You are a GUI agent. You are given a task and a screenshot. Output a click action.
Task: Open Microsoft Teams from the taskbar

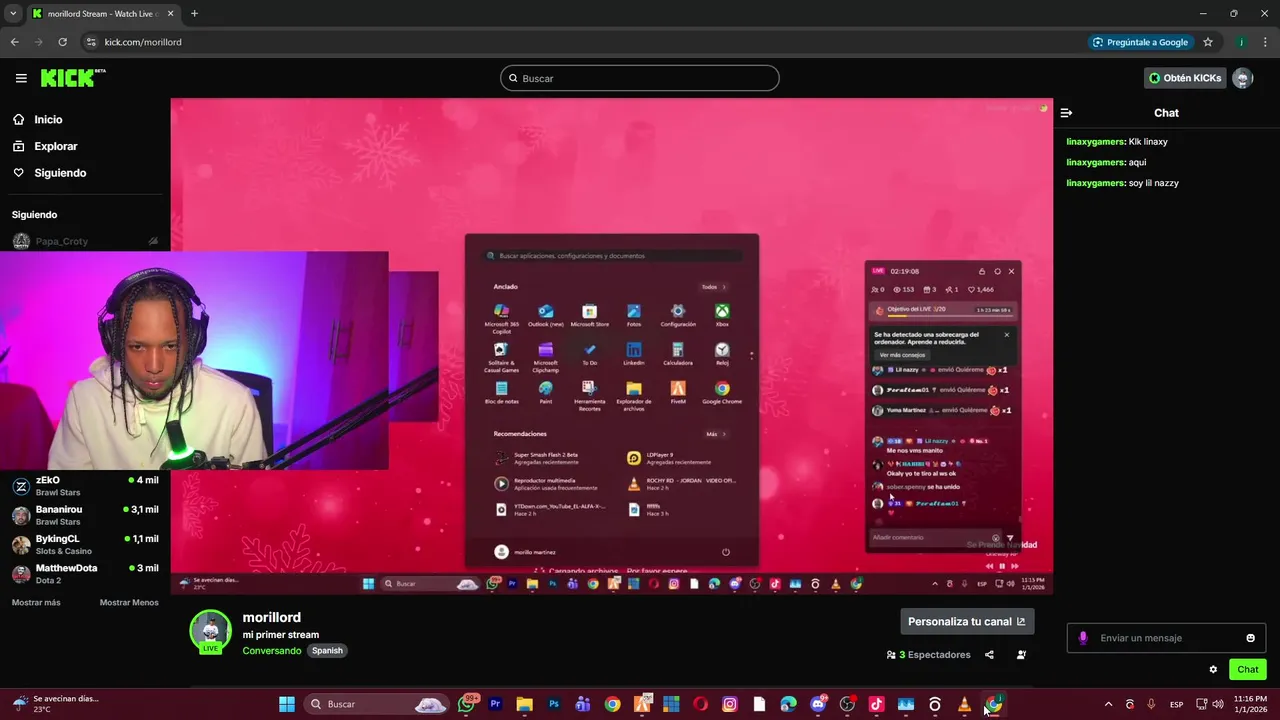[583, 704]
